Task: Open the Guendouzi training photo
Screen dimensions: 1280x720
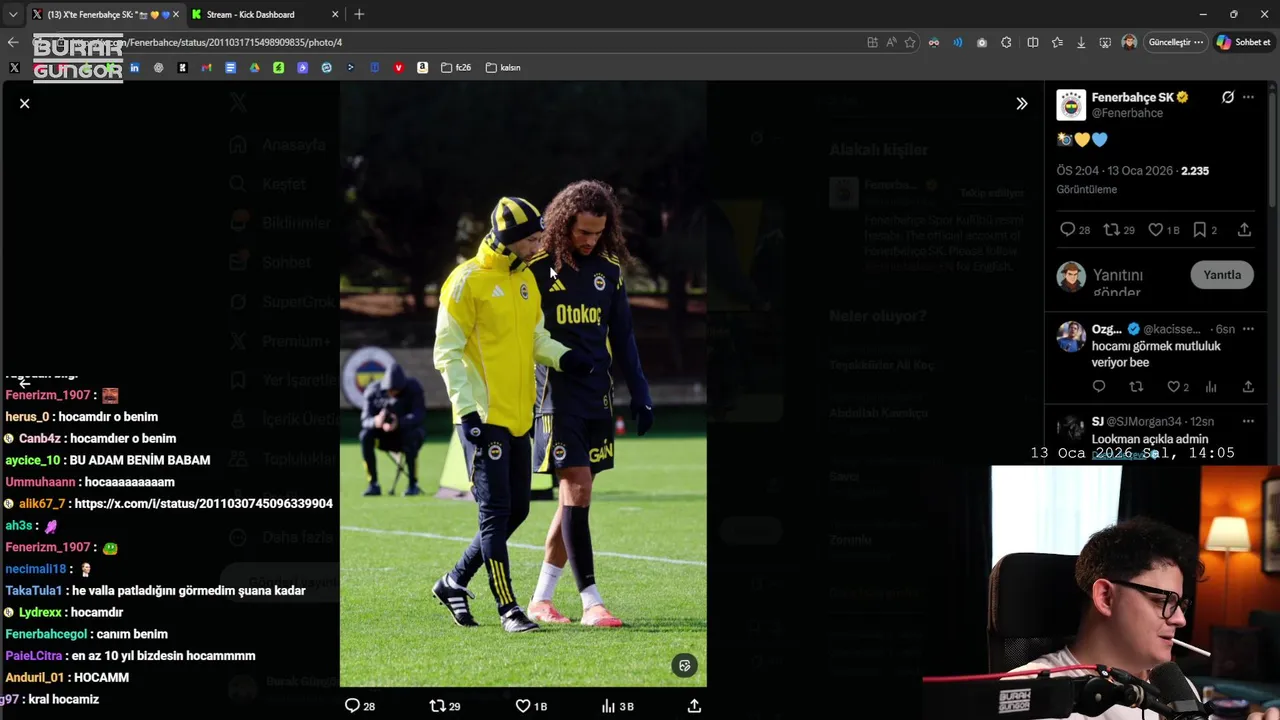Action: click(x=523, y=383)
